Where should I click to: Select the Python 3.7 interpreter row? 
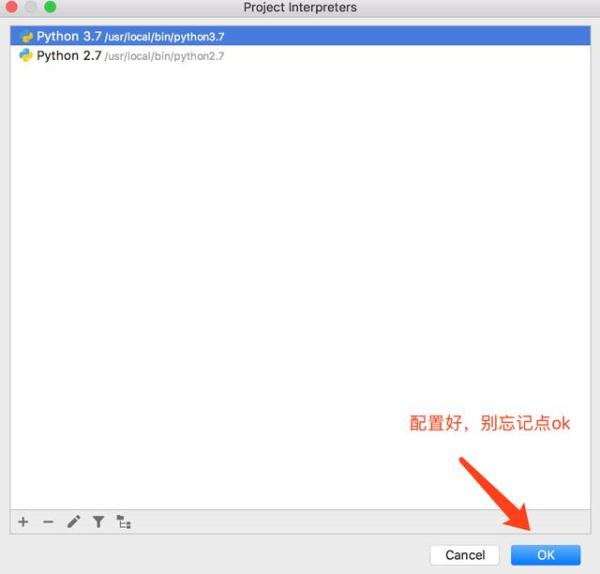(300, 36)
